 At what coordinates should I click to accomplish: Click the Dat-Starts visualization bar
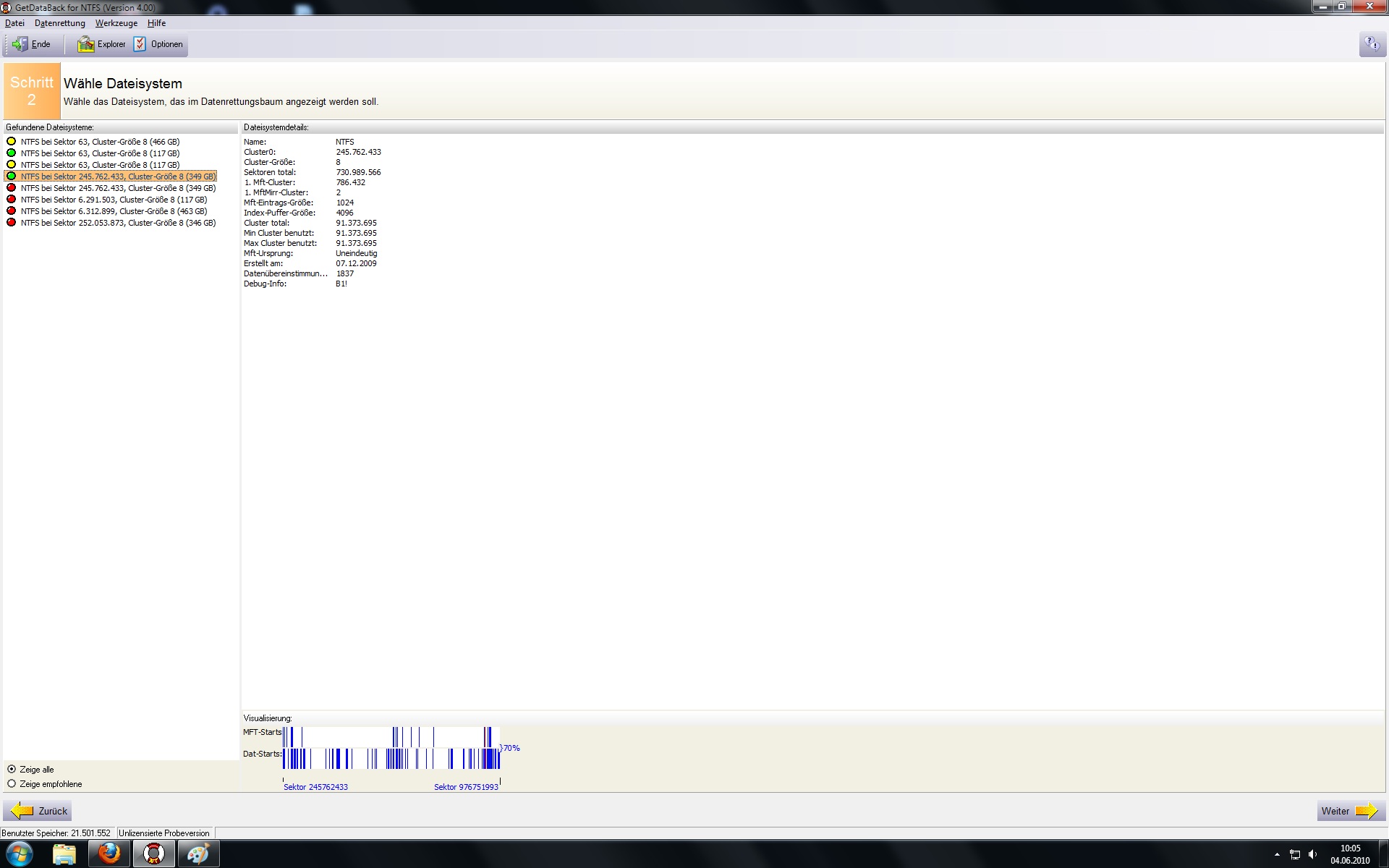pyautogui.click(x=391, y=759)
